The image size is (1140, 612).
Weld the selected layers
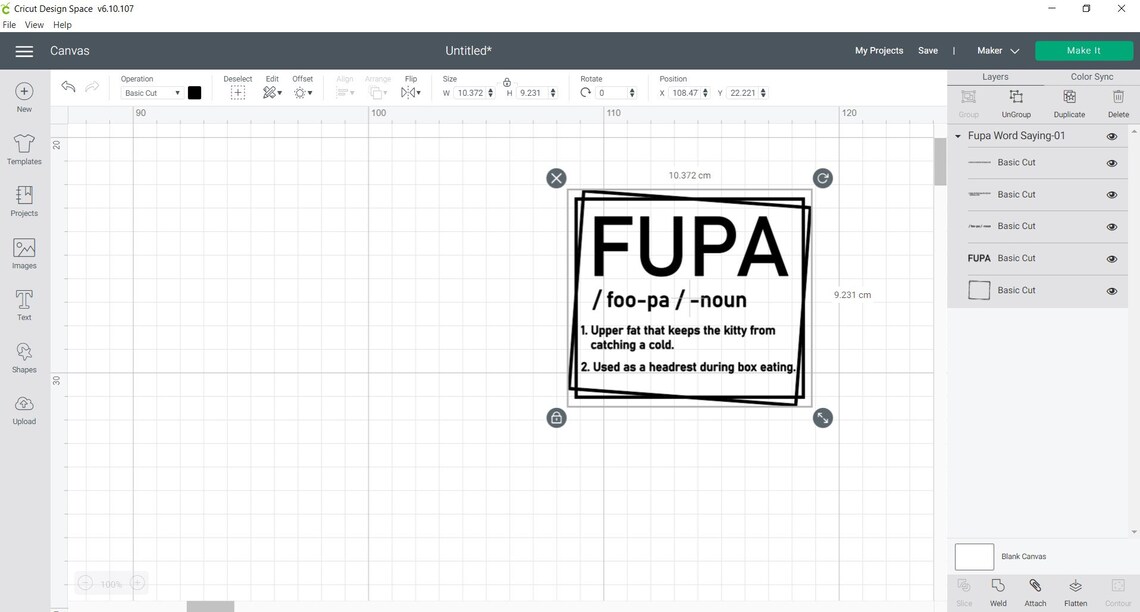pos(997,590)
